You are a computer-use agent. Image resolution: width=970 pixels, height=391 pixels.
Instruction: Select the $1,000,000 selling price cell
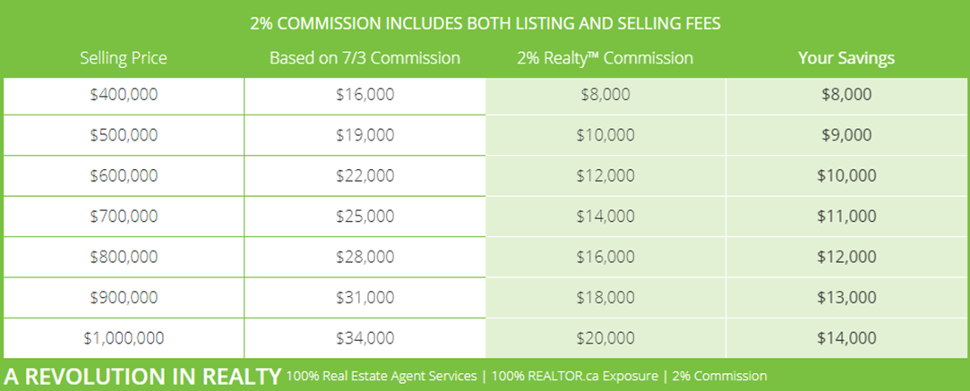point(124,338)
